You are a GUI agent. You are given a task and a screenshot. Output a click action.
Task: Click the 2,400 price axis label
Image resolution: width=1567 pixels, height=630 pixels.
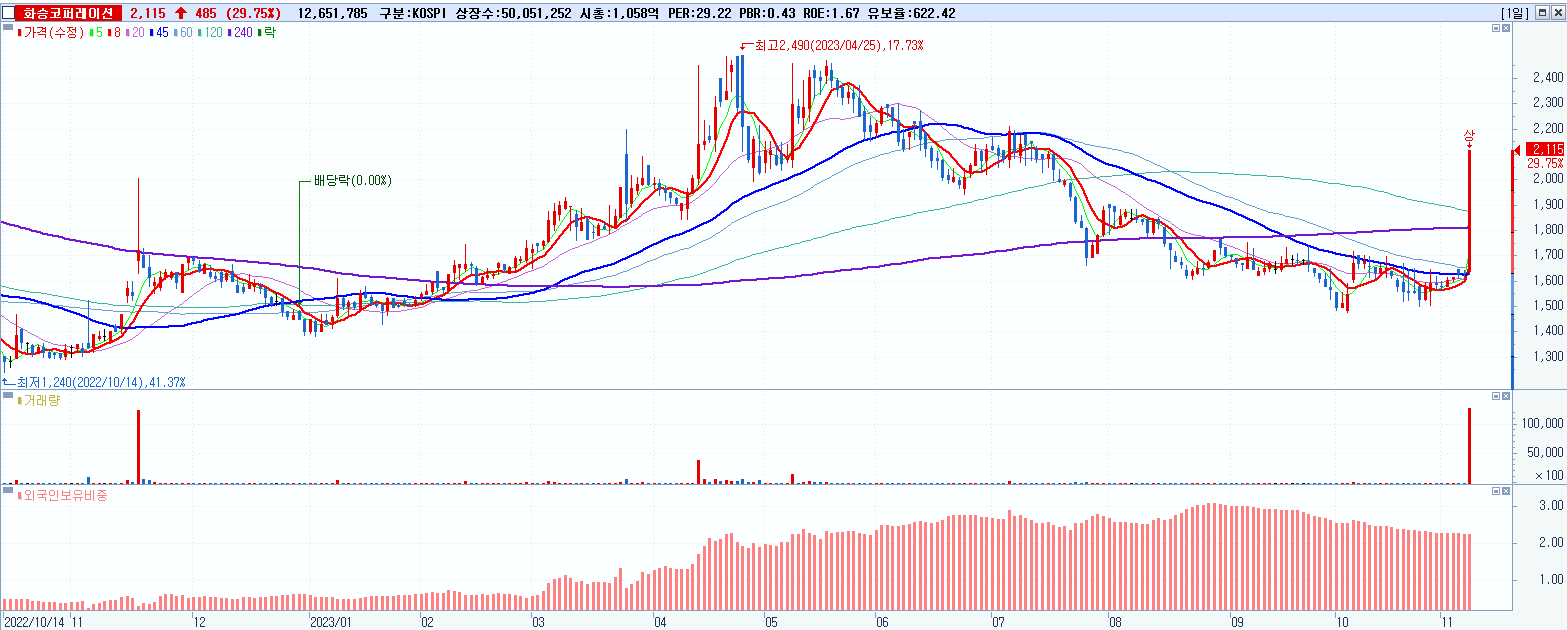point(1547,78)
